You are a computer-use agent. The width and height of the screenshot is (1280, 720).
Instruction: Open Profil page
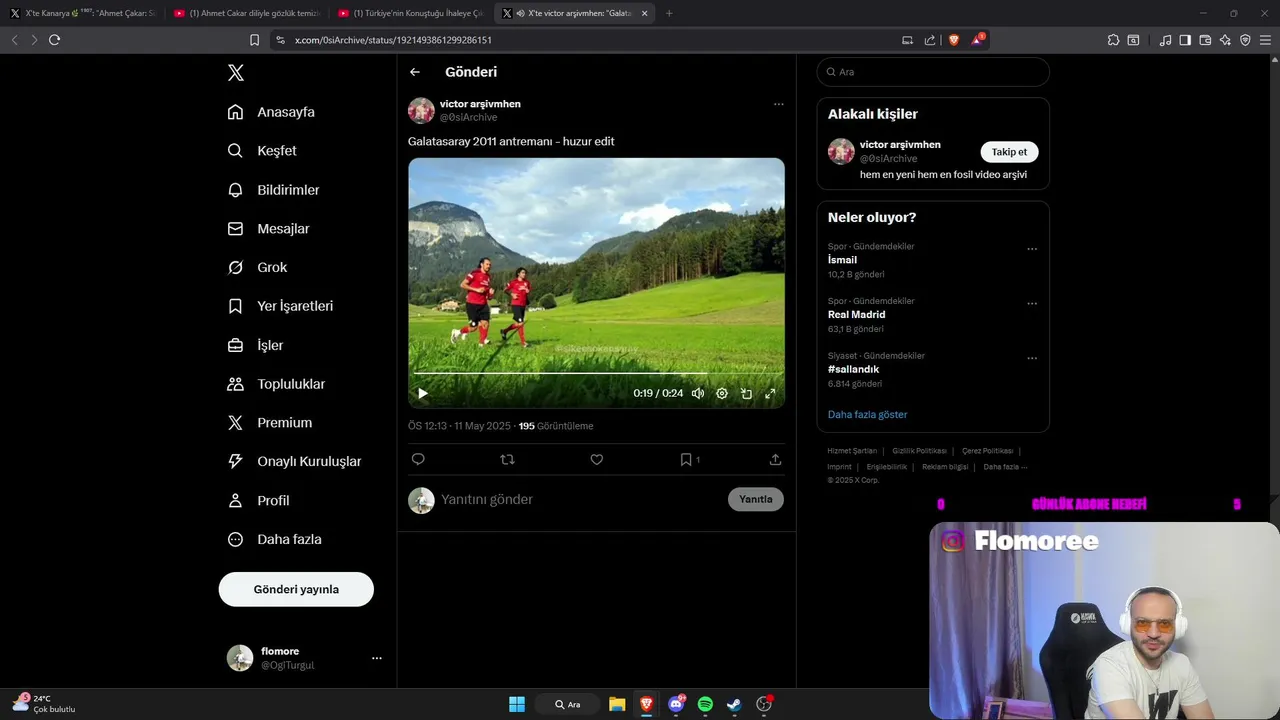[x=258, y=500]
